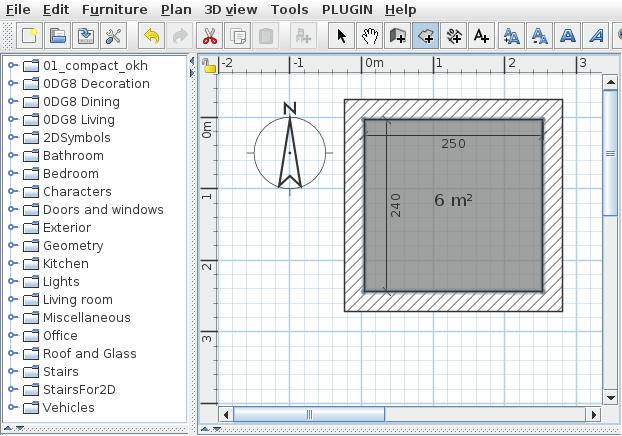Toggle bold text style icon
The height and width of the screenshot is (436, 622).
568,36
